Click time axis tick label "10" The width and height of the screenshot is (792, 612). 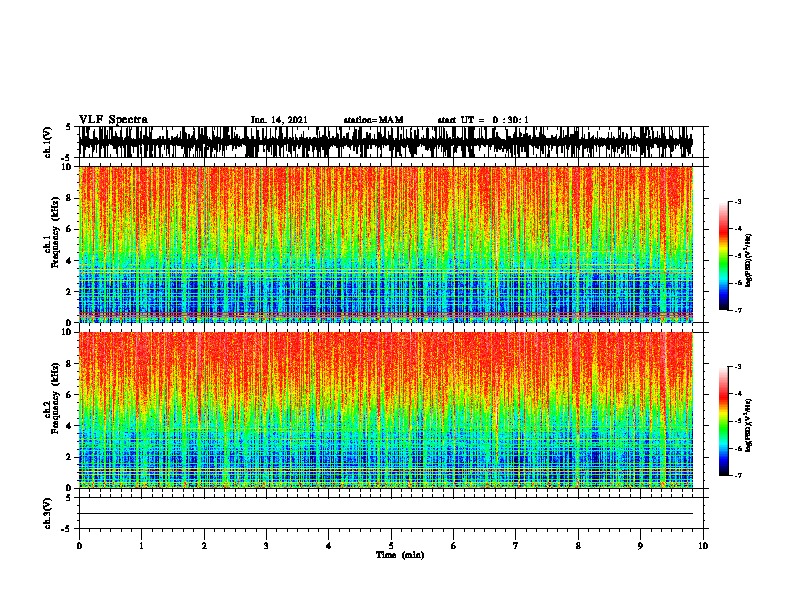tap(703, 546)
